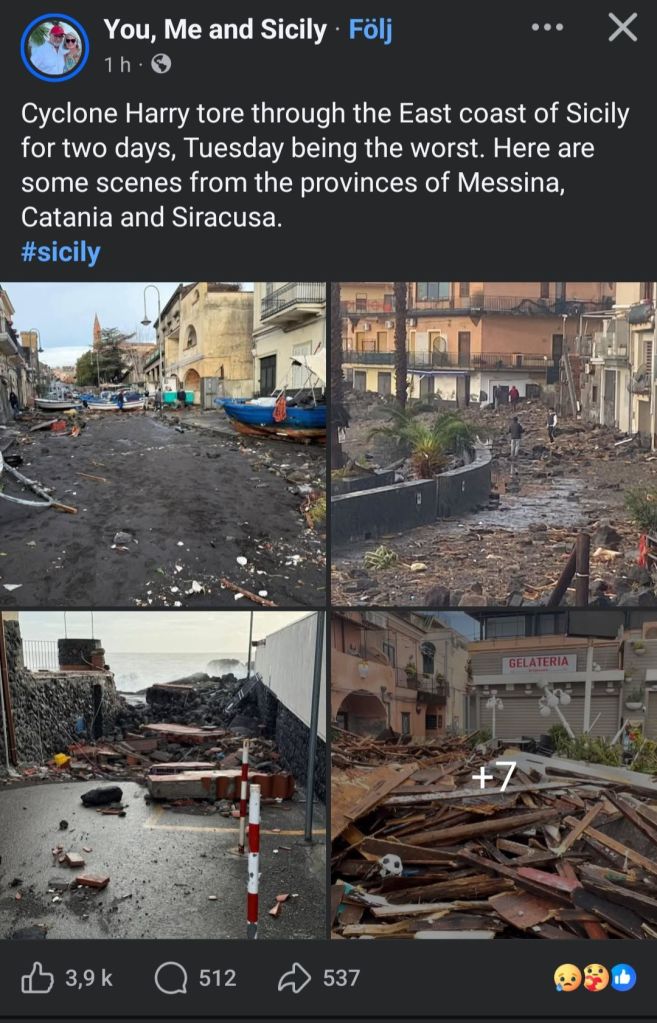Expand the +7 more photos tile

[x=494, y=775]
